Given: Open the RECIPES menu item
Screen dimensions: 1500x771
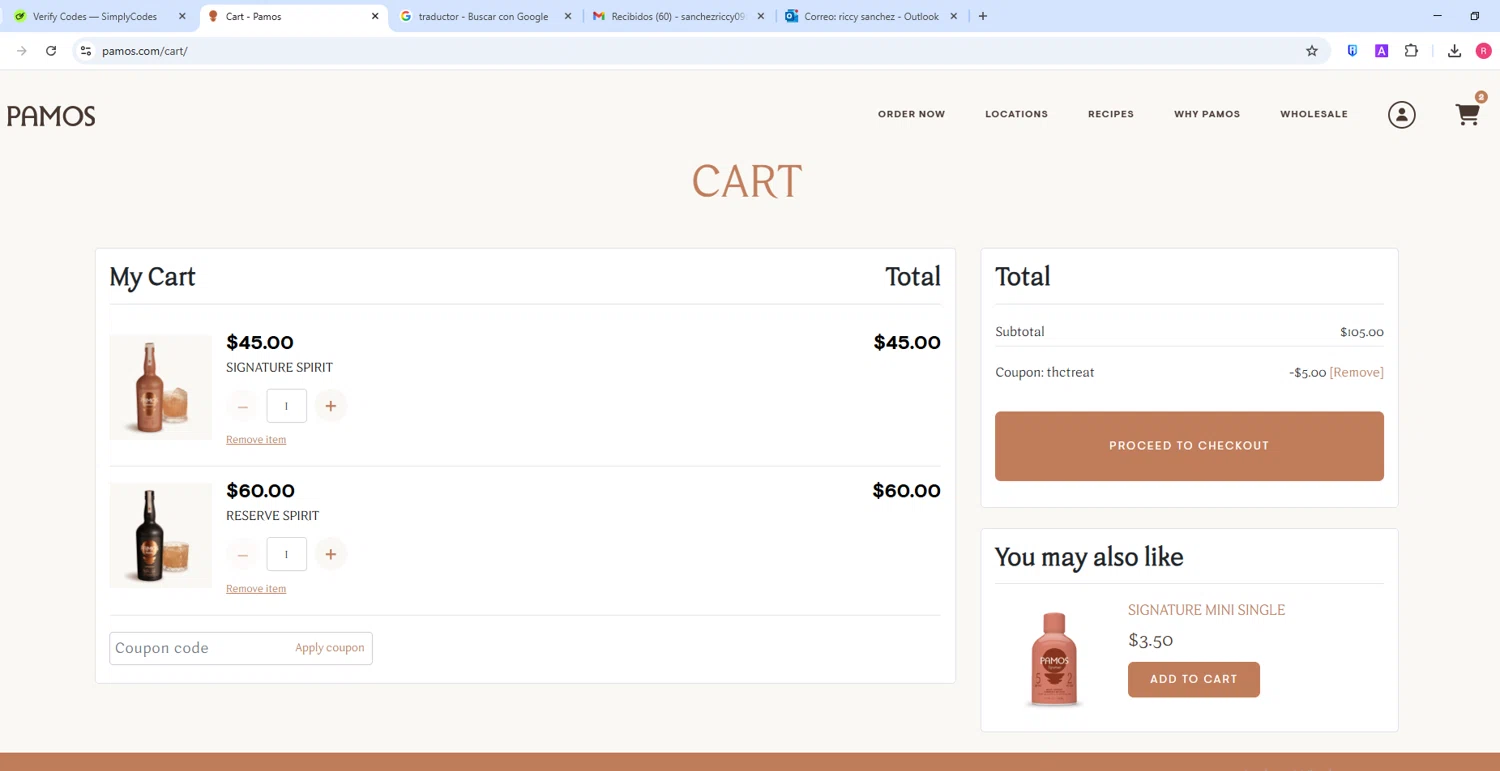Looking at the screenshot, I should tap(1111, 114).
